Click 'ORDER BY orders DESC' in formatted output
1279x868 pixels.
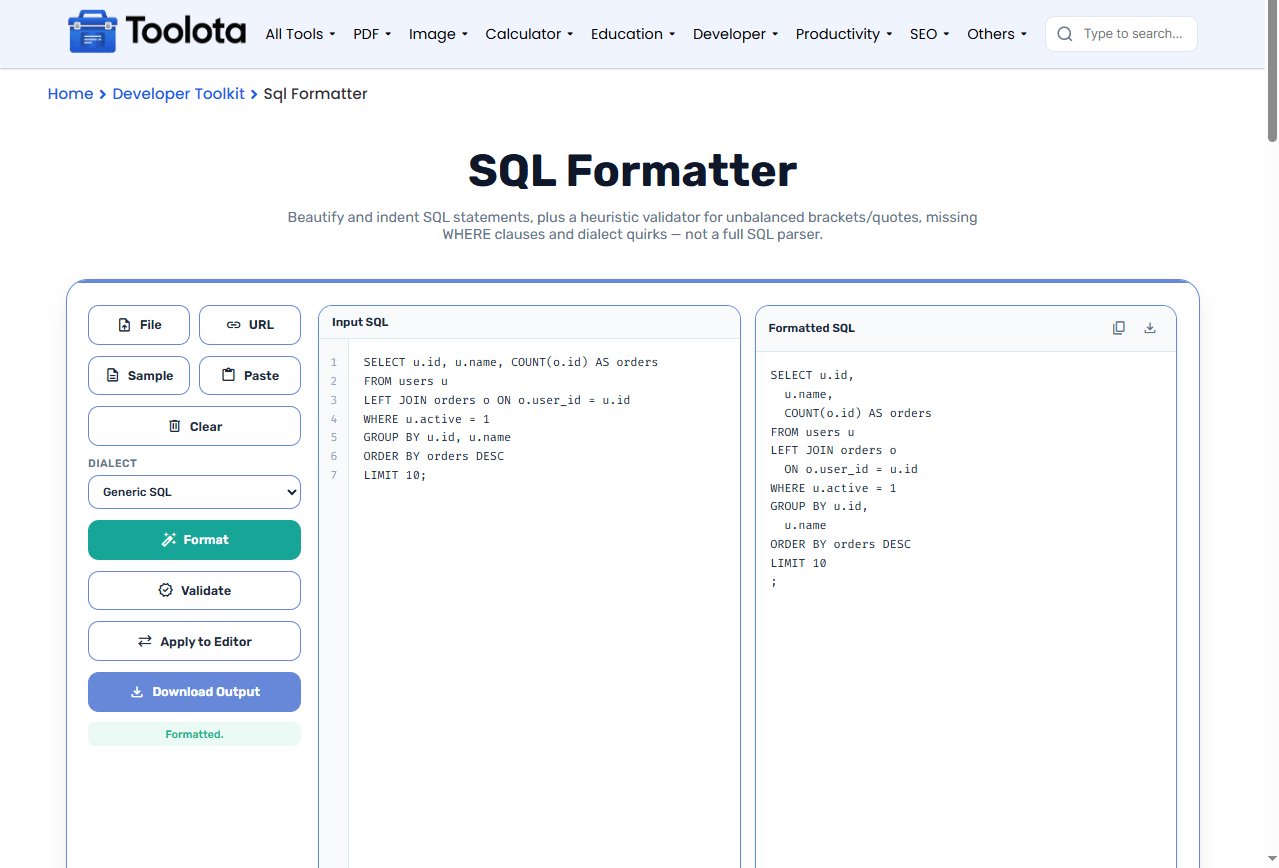pyautogui.click(x=841, y=544)
